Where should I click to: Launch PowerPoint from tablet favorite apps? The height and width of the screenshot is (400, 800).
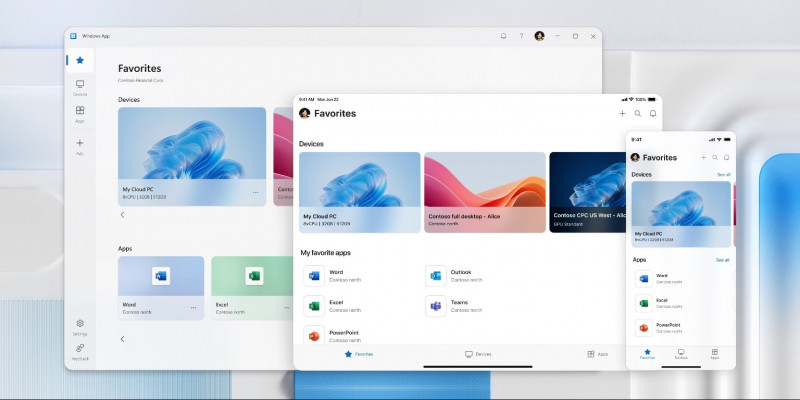[x=333, y=335]
